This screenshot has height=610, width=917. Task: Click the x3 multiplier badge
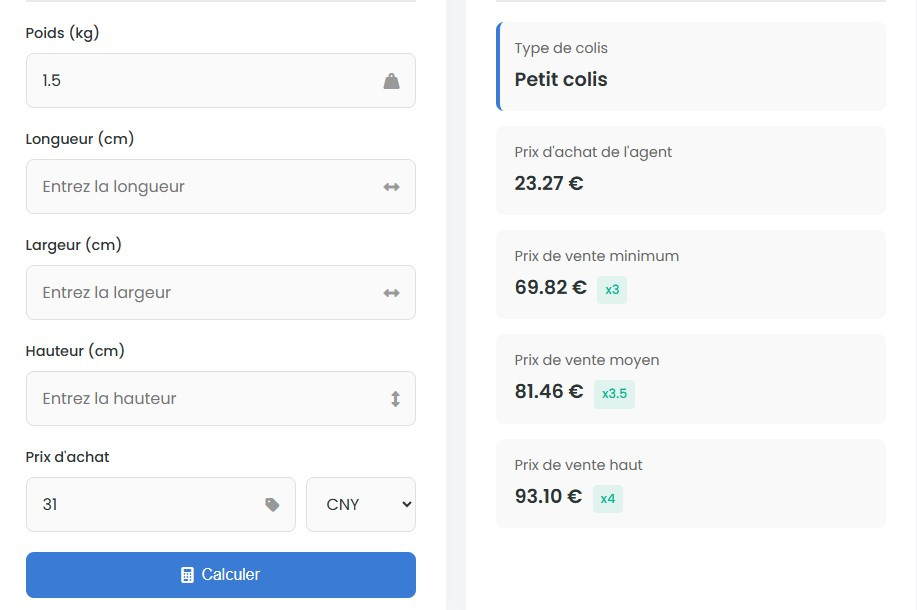(x=612, y=290)
